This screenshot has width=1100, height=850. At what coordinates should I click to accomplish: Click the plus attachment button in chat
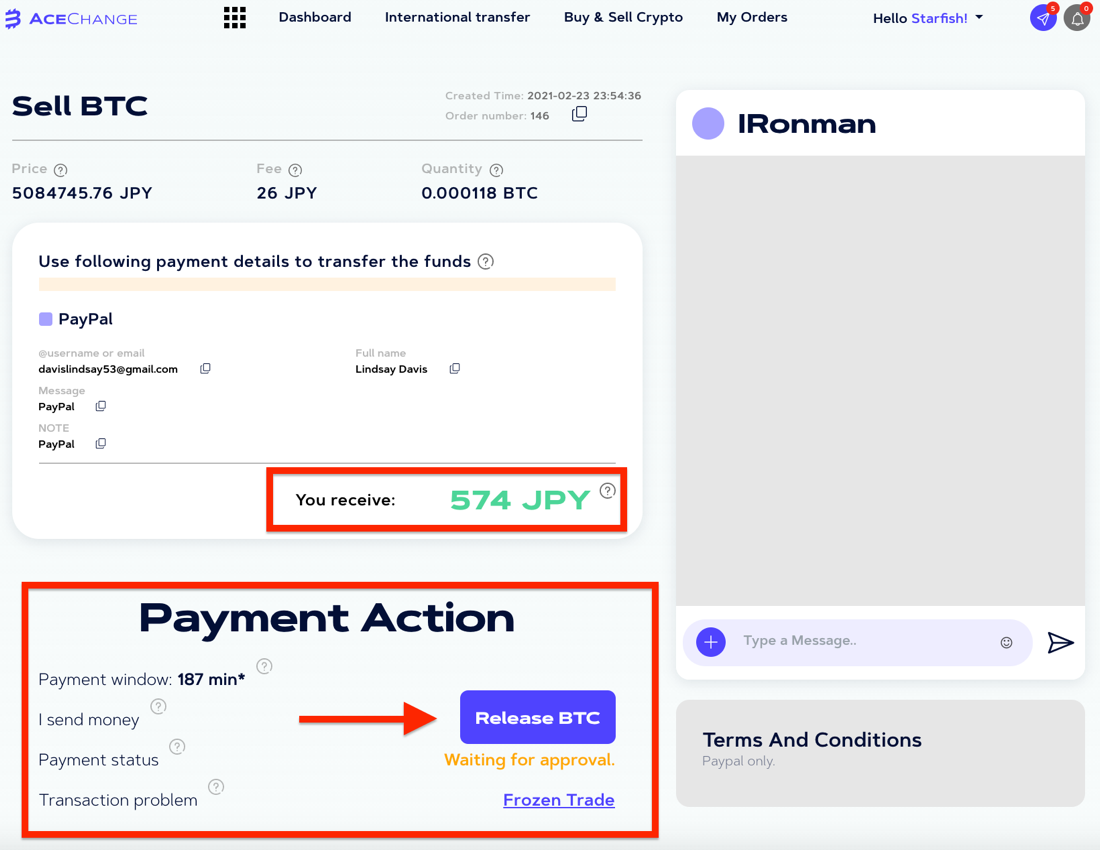pyautogui.click(x=711, y=642)
